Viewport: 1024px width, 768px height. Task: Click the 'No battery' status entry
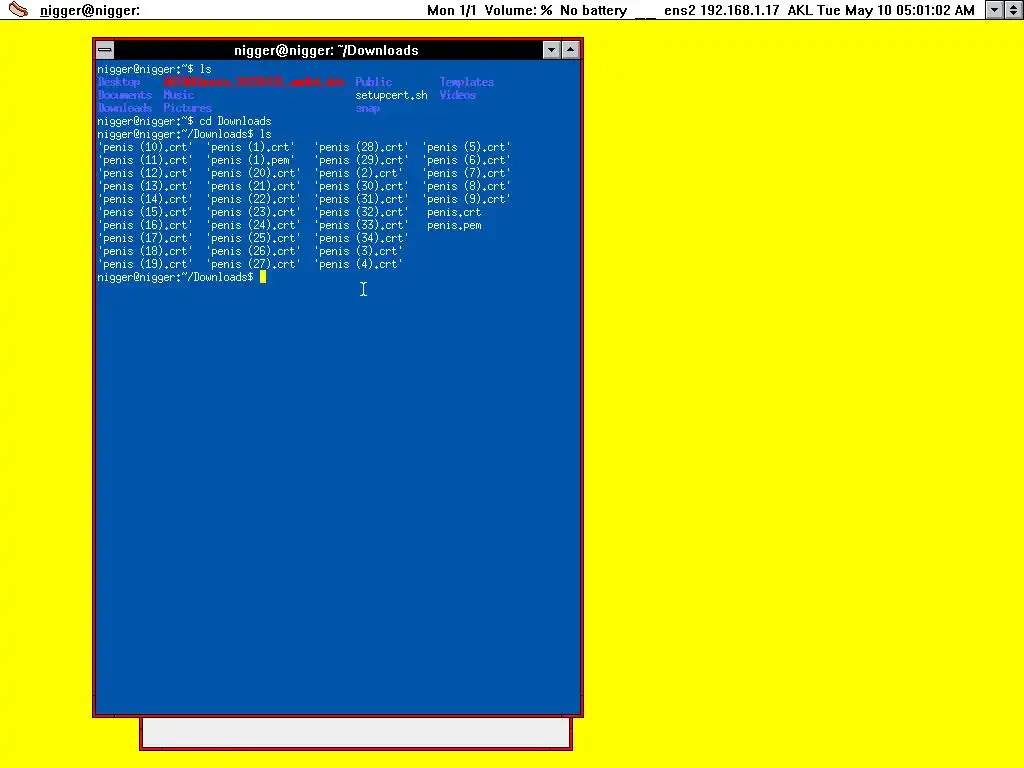coord(593,10)
